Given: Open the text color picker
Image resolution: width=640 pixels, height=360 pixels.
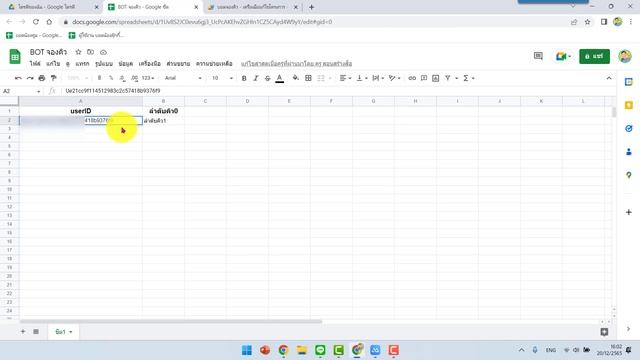Looking at the screenshot, I should click(x=280, y=78).
